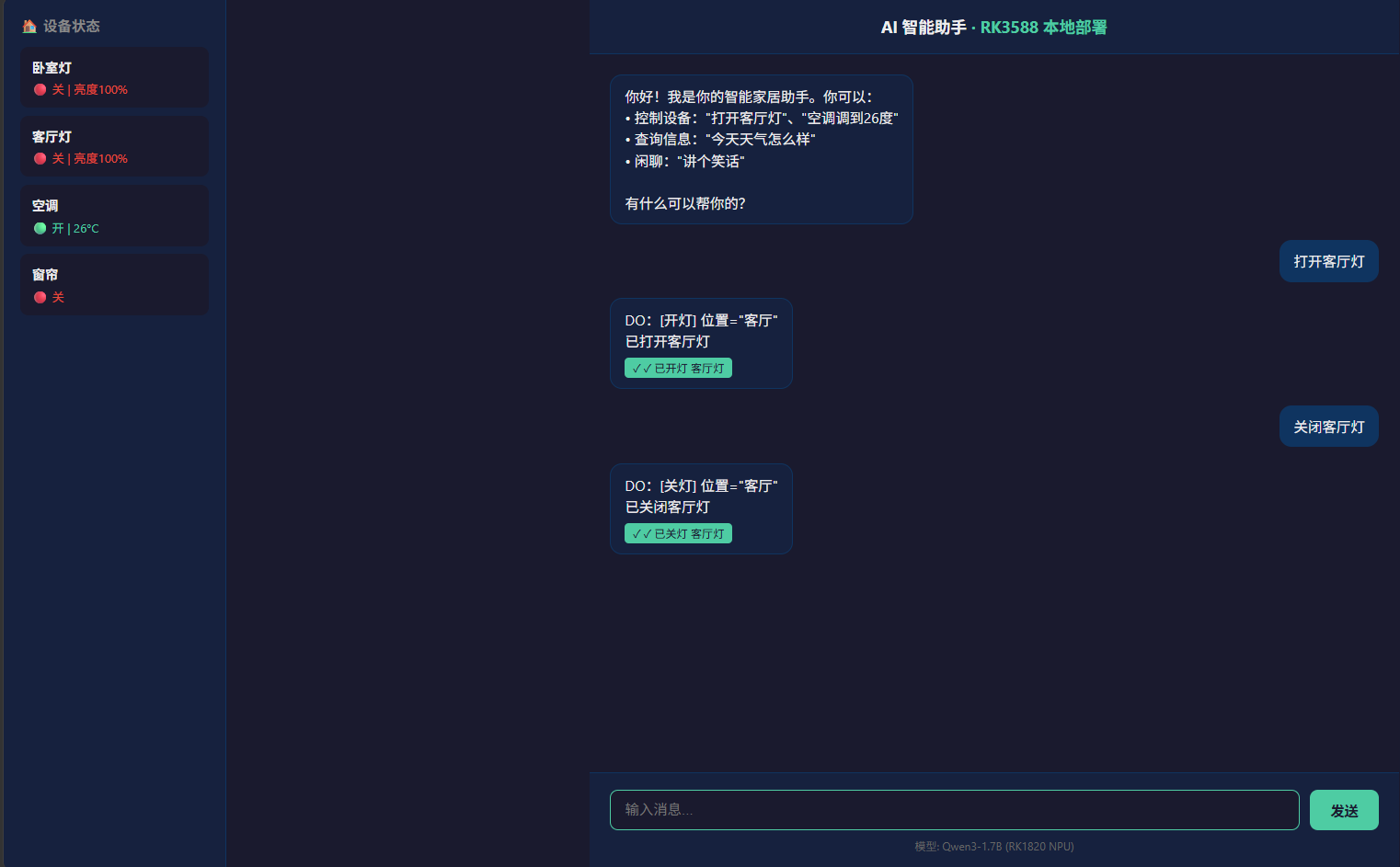Click the 打开客厅灯 user message bubble

[x=1329, y=261]
